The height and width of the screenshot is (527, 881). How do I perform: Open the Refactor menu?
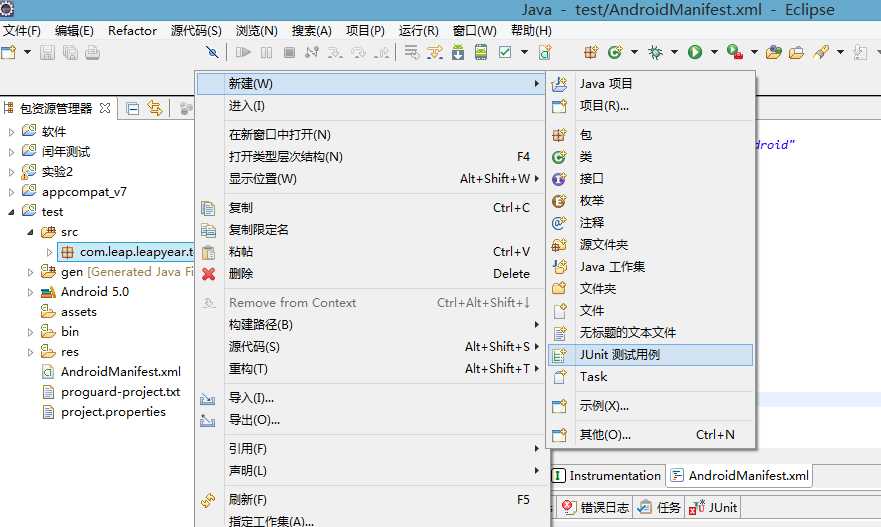click(x=132, y=30)
